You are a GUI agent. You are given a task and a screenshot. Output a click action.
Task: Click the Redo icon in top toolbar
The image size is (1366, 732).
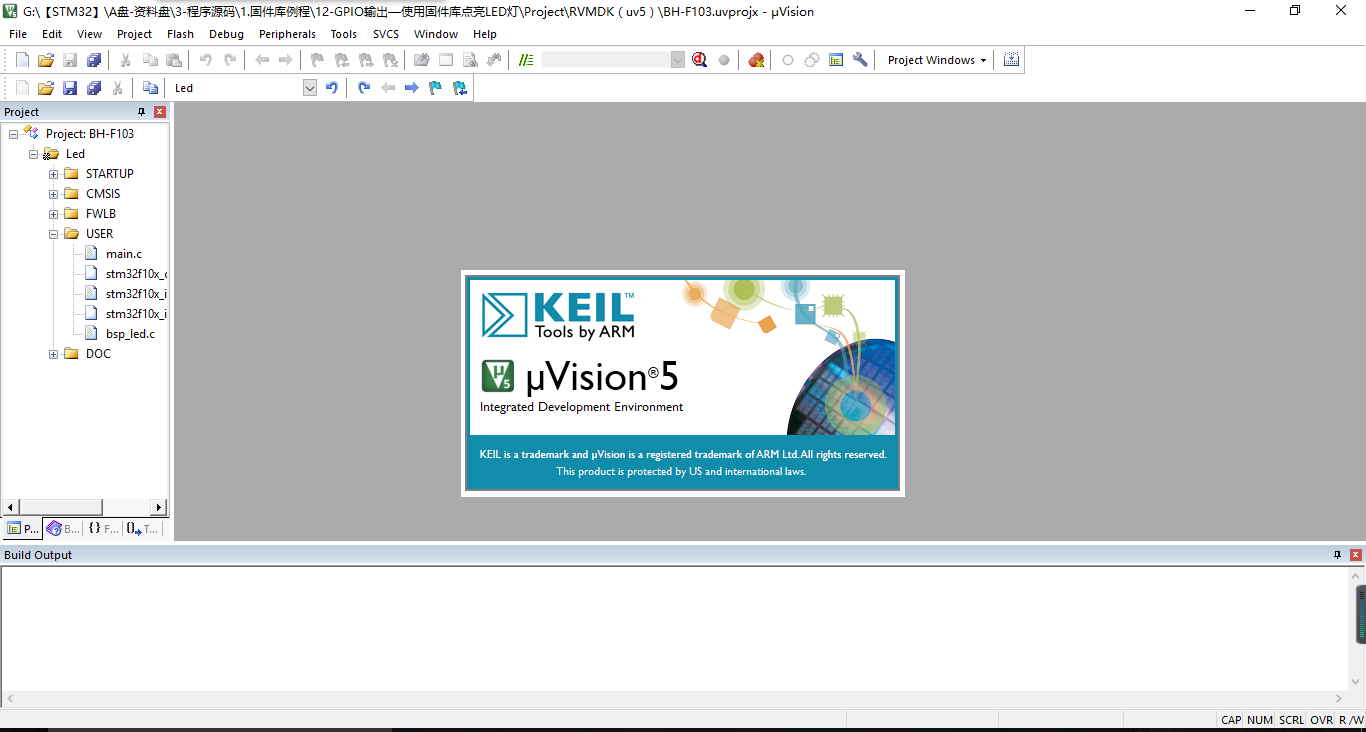230,60
